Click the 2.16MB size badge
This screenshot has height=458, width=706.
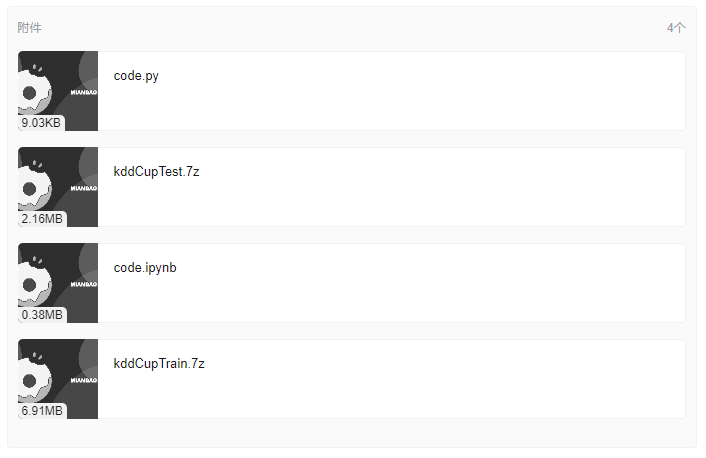click(42, 219)
